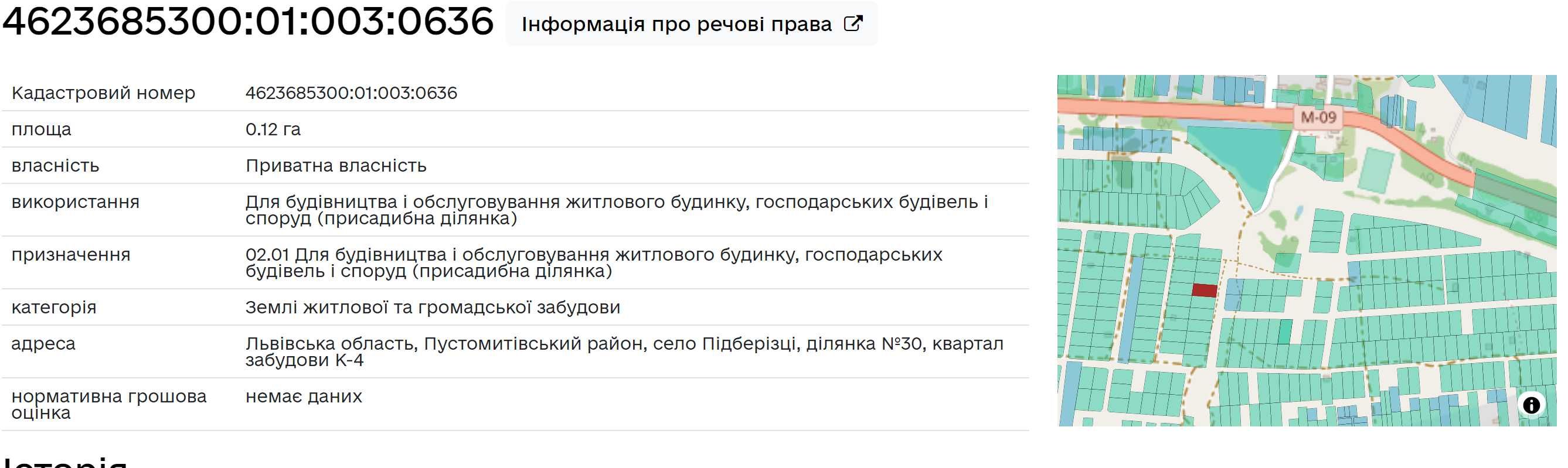Click the bright teal parcel below the red one

point(1284,332)
